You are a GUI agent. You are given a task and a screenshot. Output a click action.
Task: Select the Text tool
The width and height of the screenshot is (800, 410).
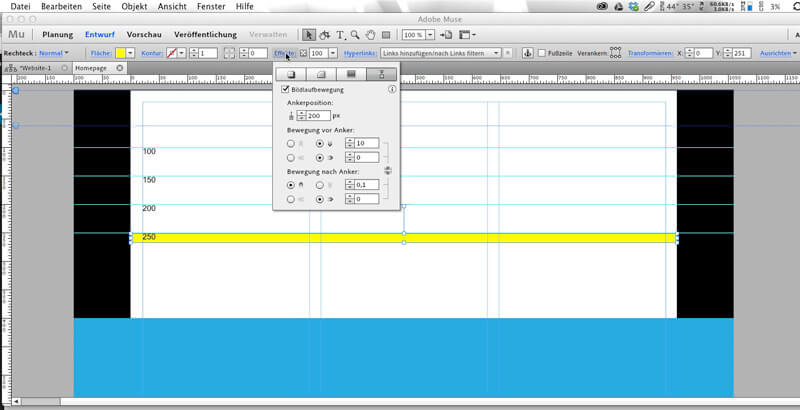[x=340, y=35]
